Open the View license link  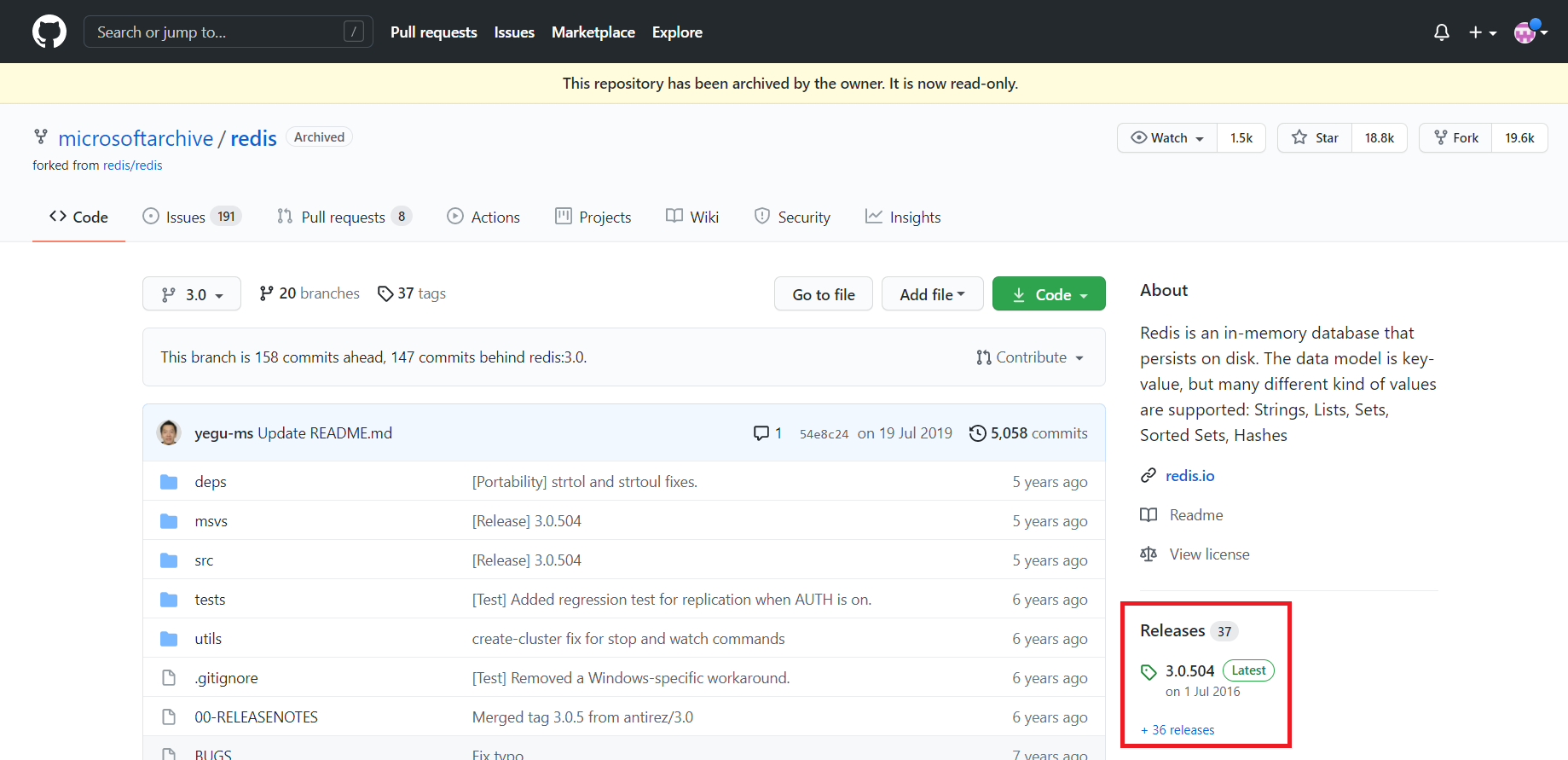1209,554
